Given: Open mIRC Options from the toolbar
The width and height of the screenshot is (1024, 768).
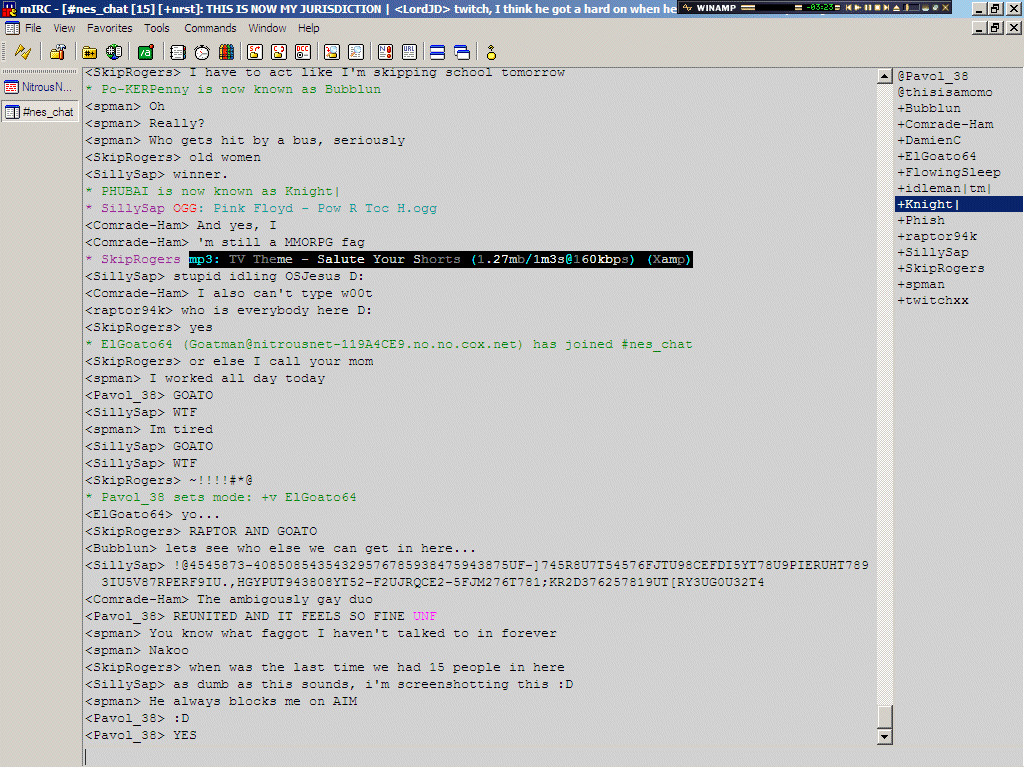Looking at the screenshot, I should 58,52.
